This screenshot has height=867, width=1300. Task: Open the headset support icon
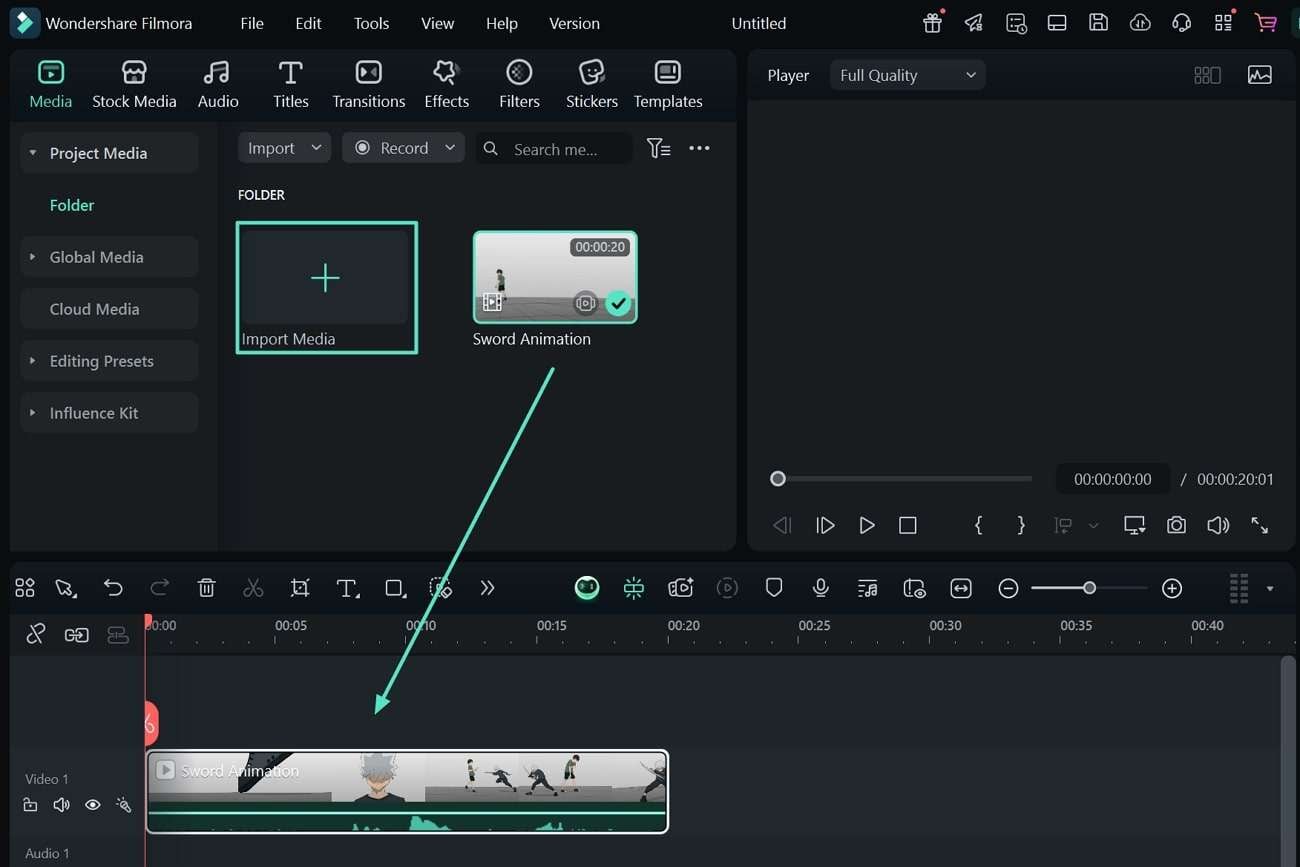pos(1182,23)
